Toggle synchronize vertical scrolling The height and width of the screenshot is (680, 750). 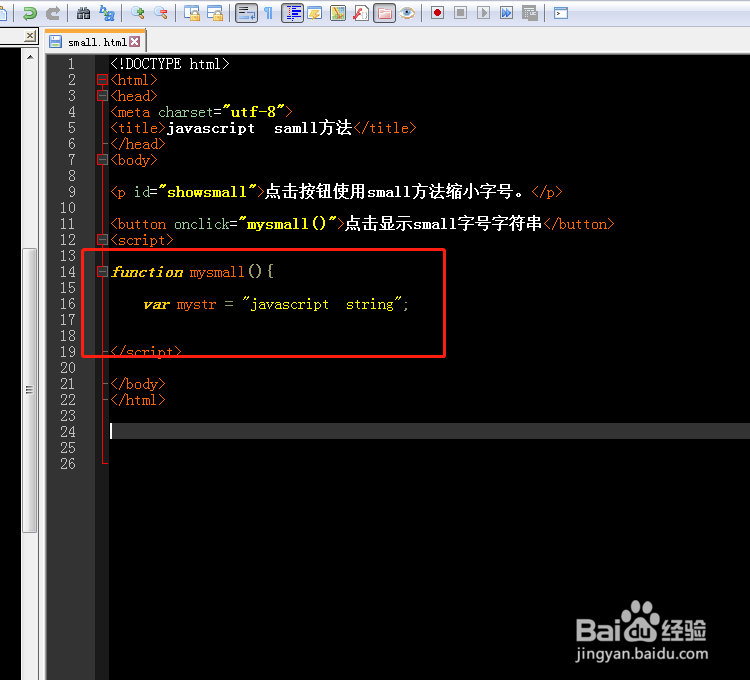192,13
